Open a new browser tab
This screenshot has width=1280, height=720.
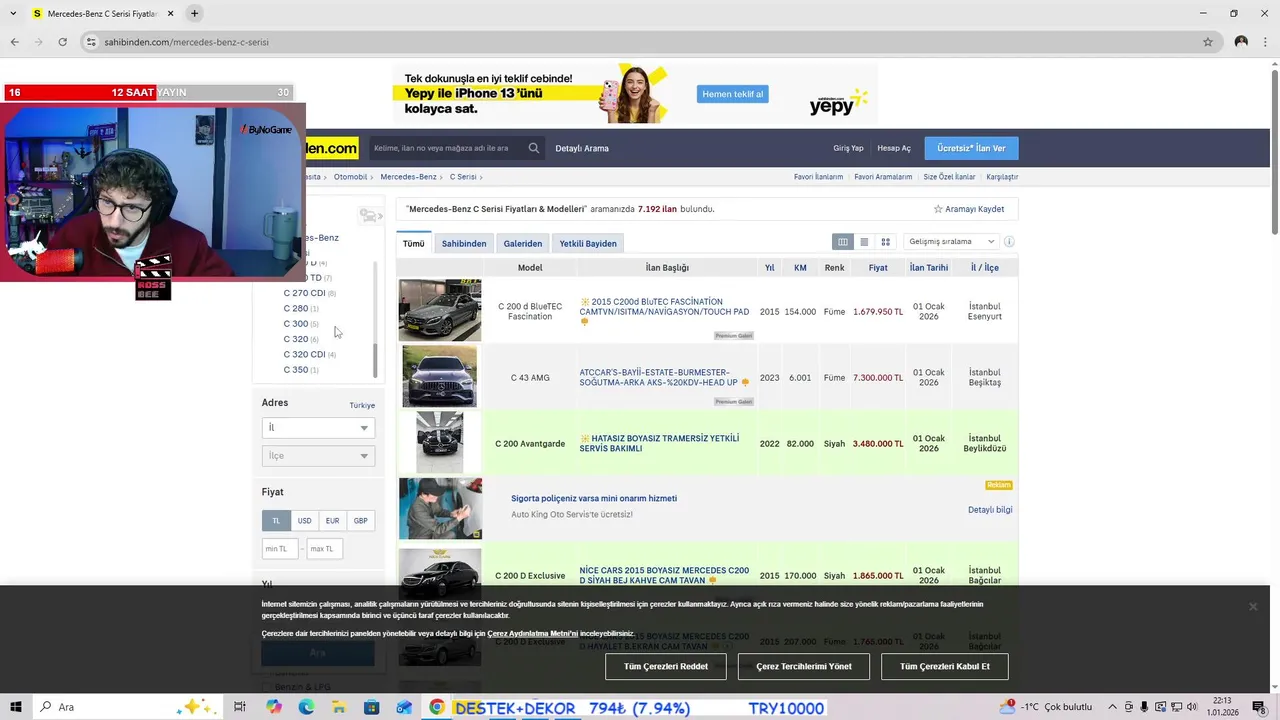(194, 13)
